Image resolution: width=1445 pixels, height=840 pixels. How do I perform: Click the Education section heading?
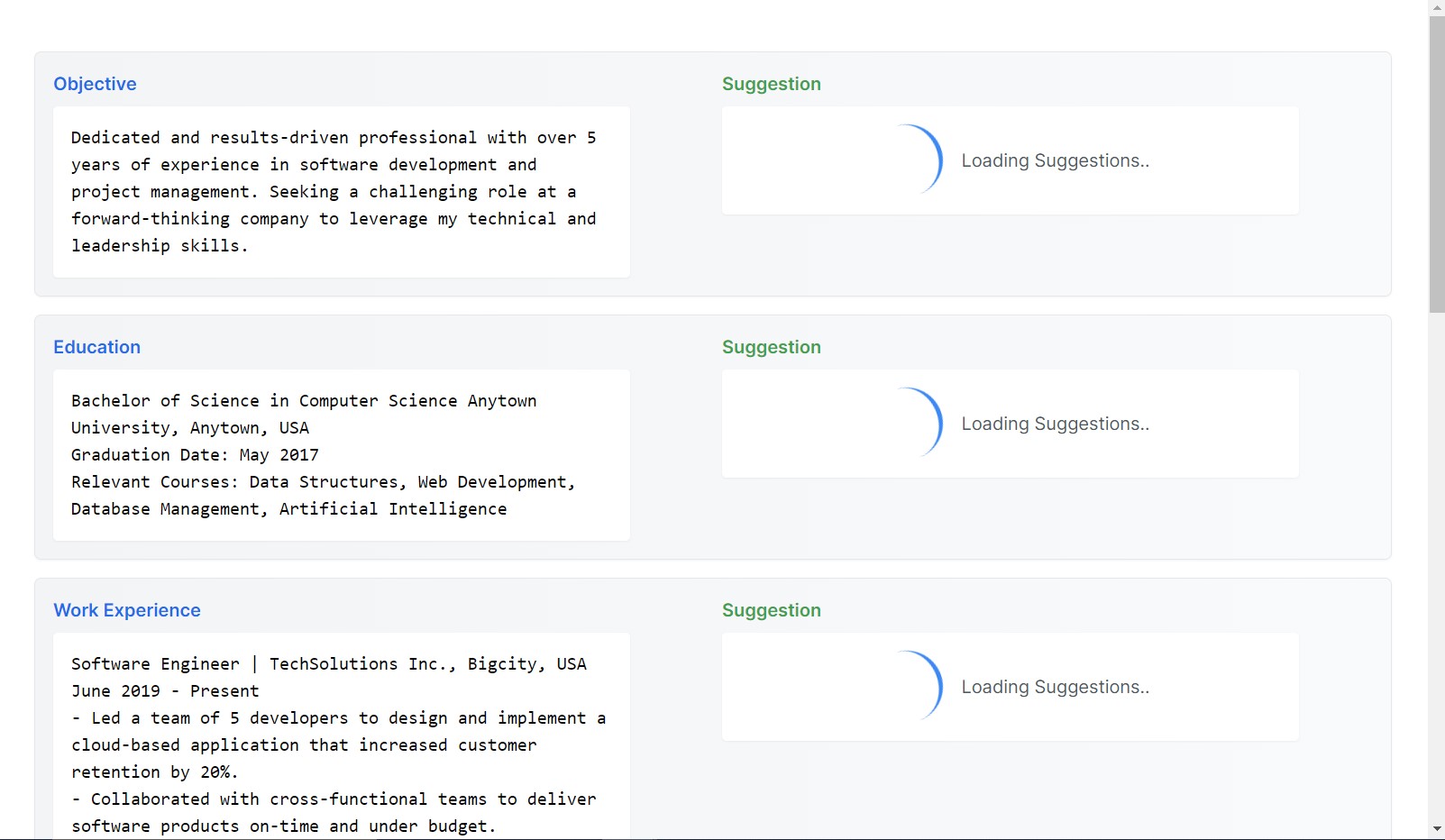coord(96,347)
